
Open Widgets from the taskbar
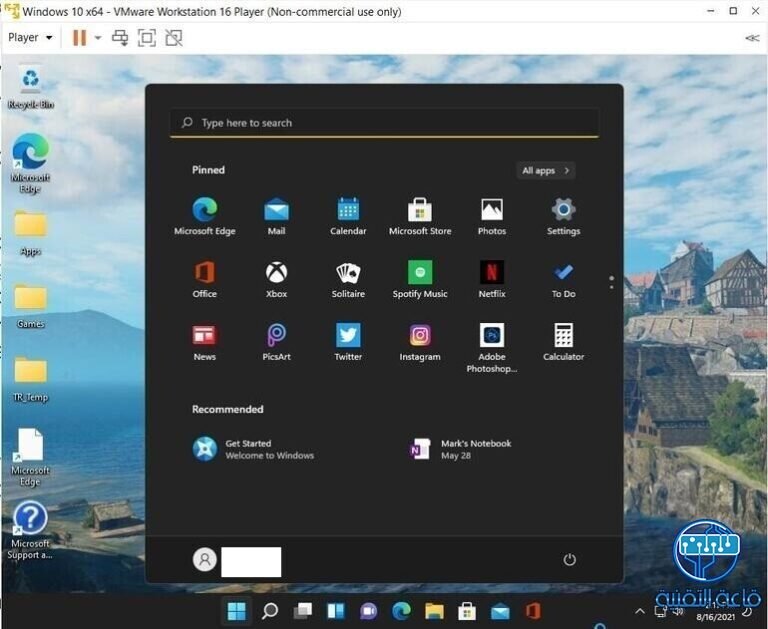point(336,611)
